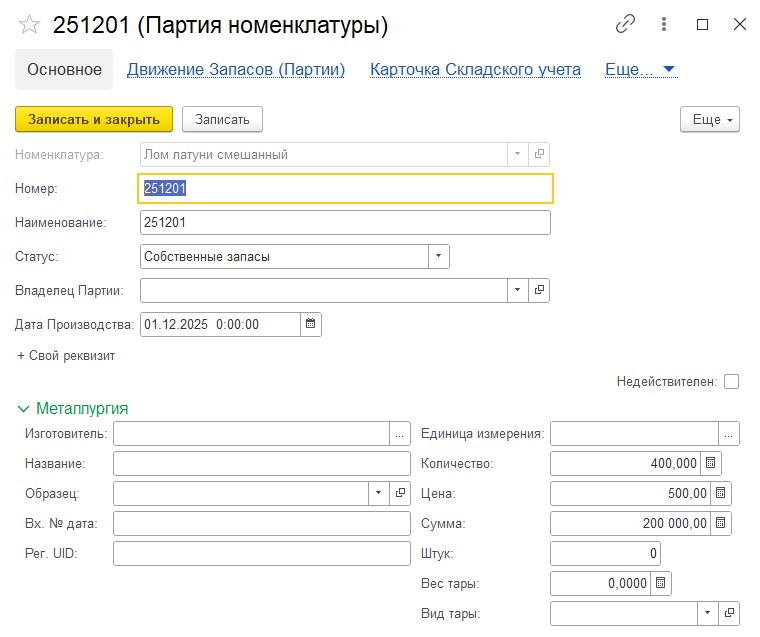Expand the Статус dropdown list
Viewport: 760px width, 637px height.
coord(438,256)
